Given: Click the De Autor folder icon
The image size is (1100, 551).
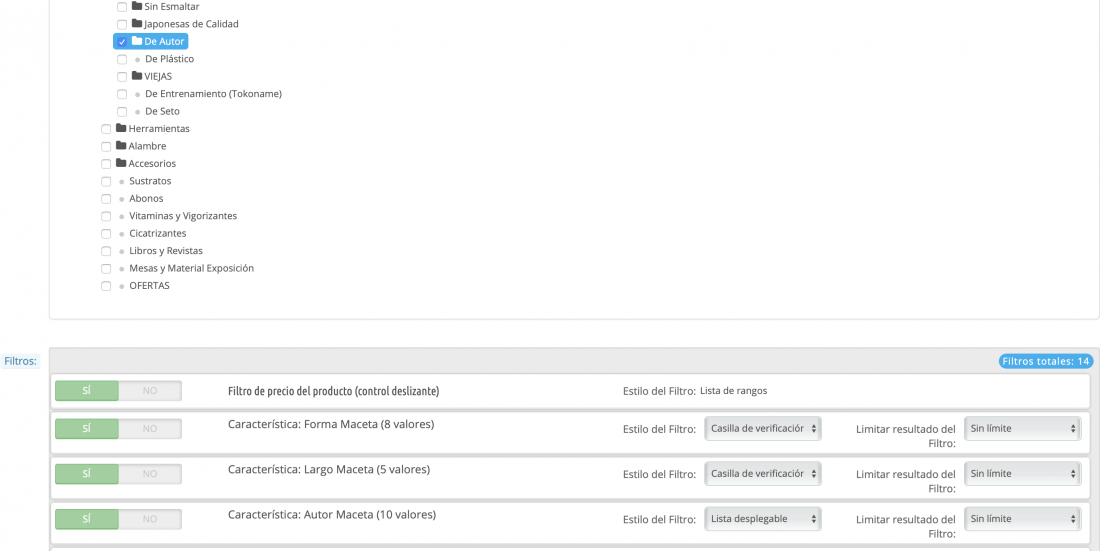Looking at the screenshot, I should click(x=137, y=41).
